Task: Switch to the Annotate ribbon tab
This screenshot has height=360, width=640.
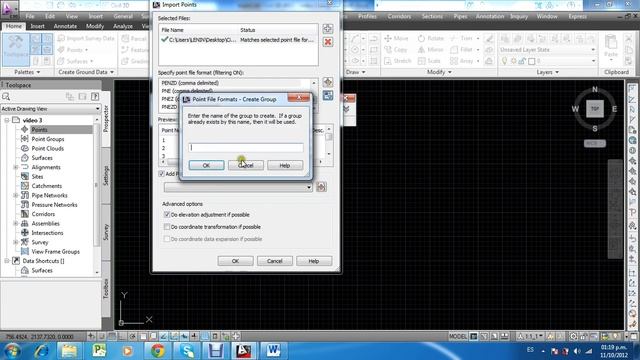Action: point(65,26)
